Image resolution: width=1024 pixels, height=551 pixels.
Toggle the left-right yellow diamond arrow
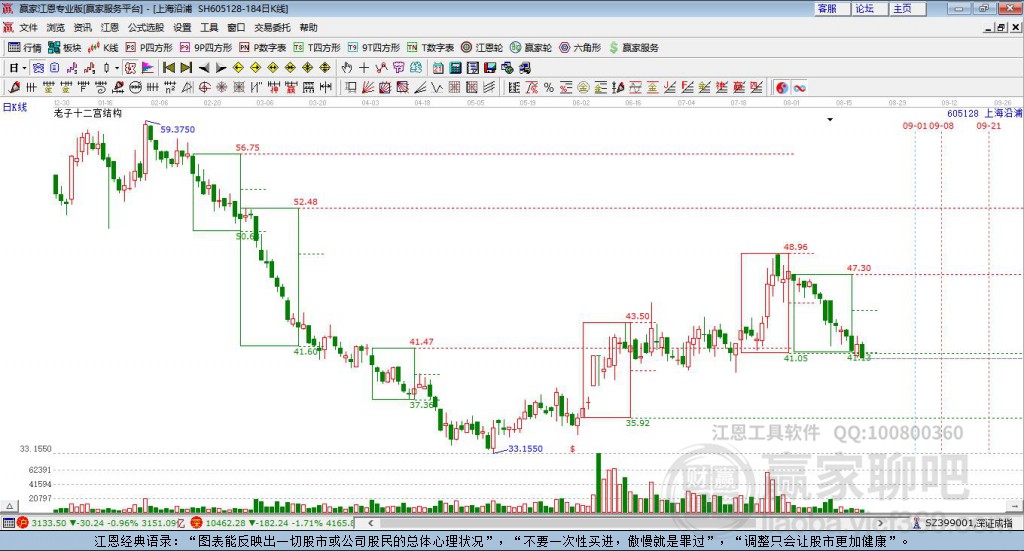click(272, 68)
